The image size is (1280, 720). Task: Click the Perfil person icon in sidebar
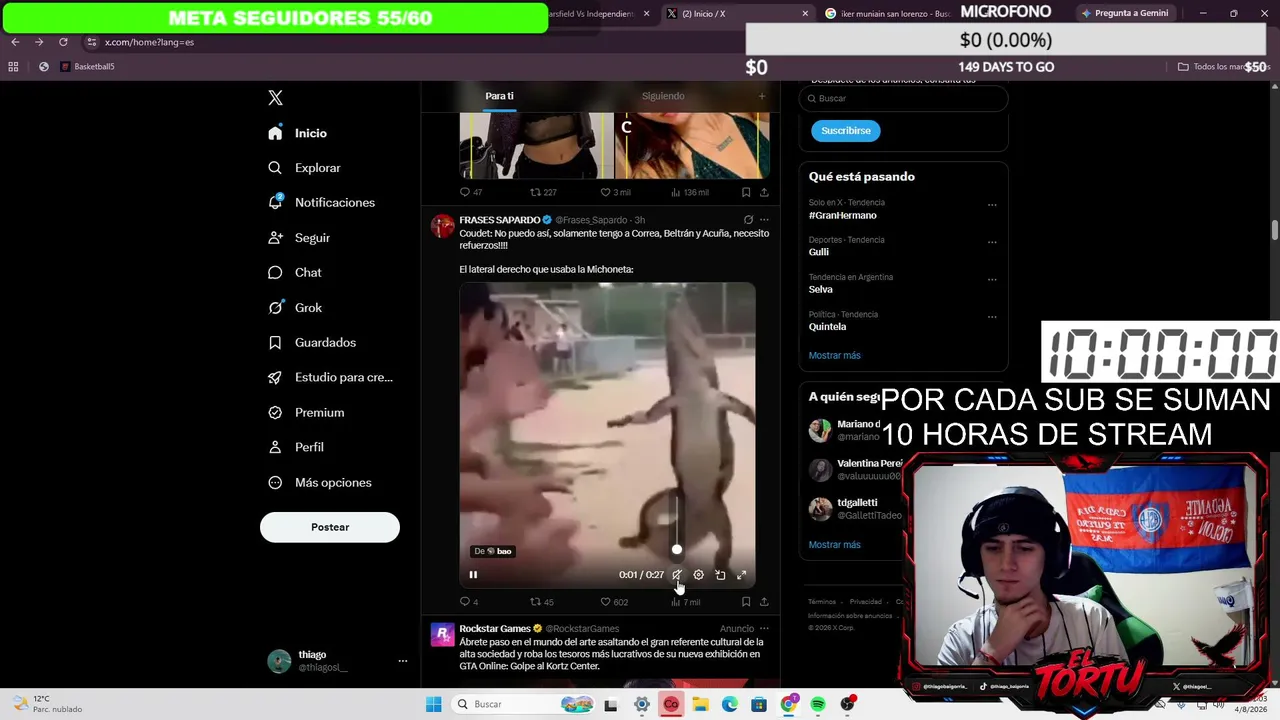pos(275,447)
